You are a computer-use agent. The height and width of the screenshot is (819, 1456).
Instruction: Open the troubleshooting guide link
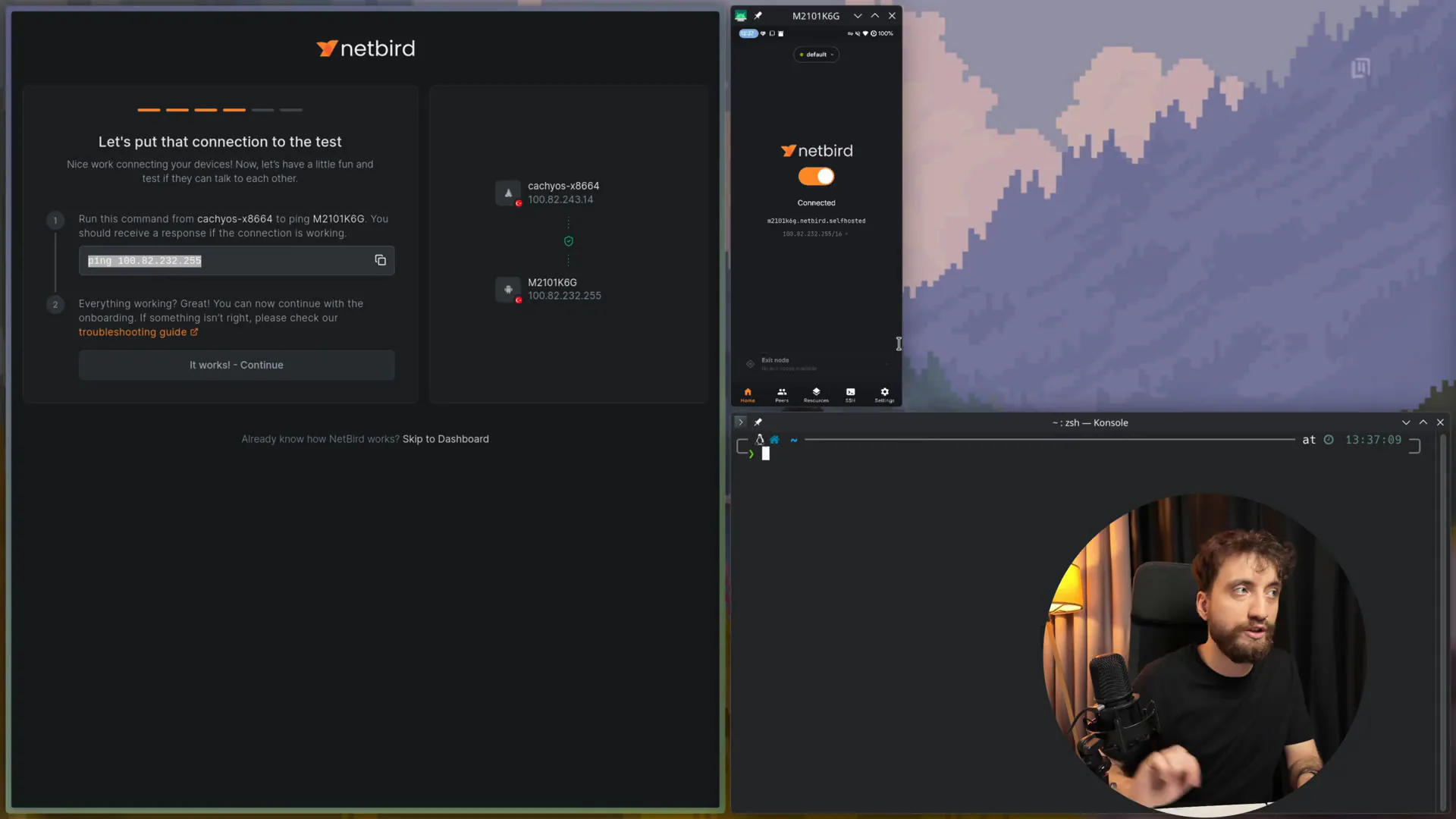138,332
